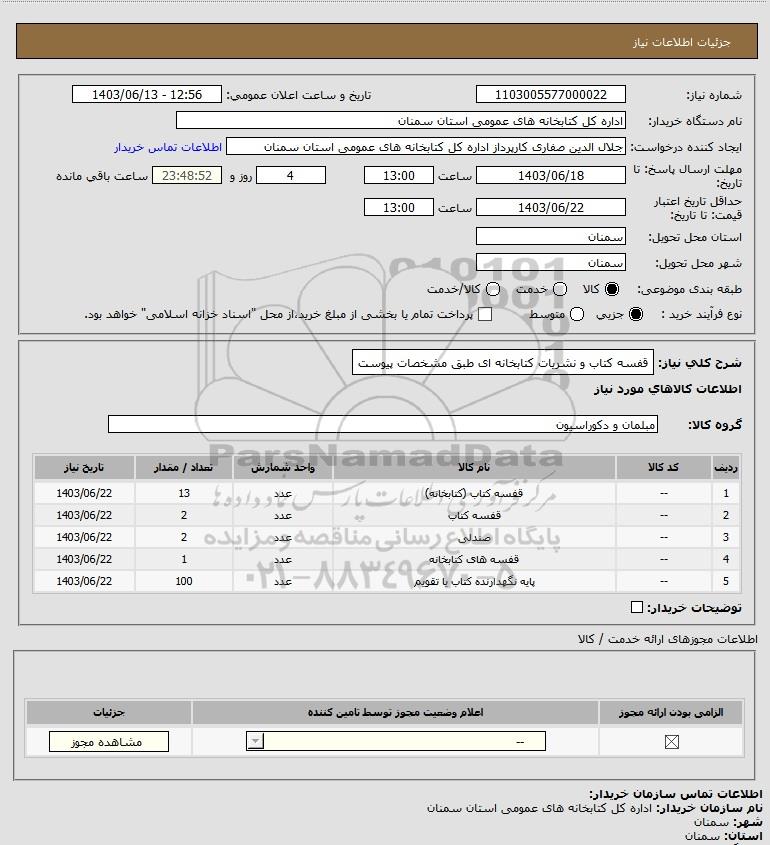Click the price validity date 1403/06/22 field

551,207
